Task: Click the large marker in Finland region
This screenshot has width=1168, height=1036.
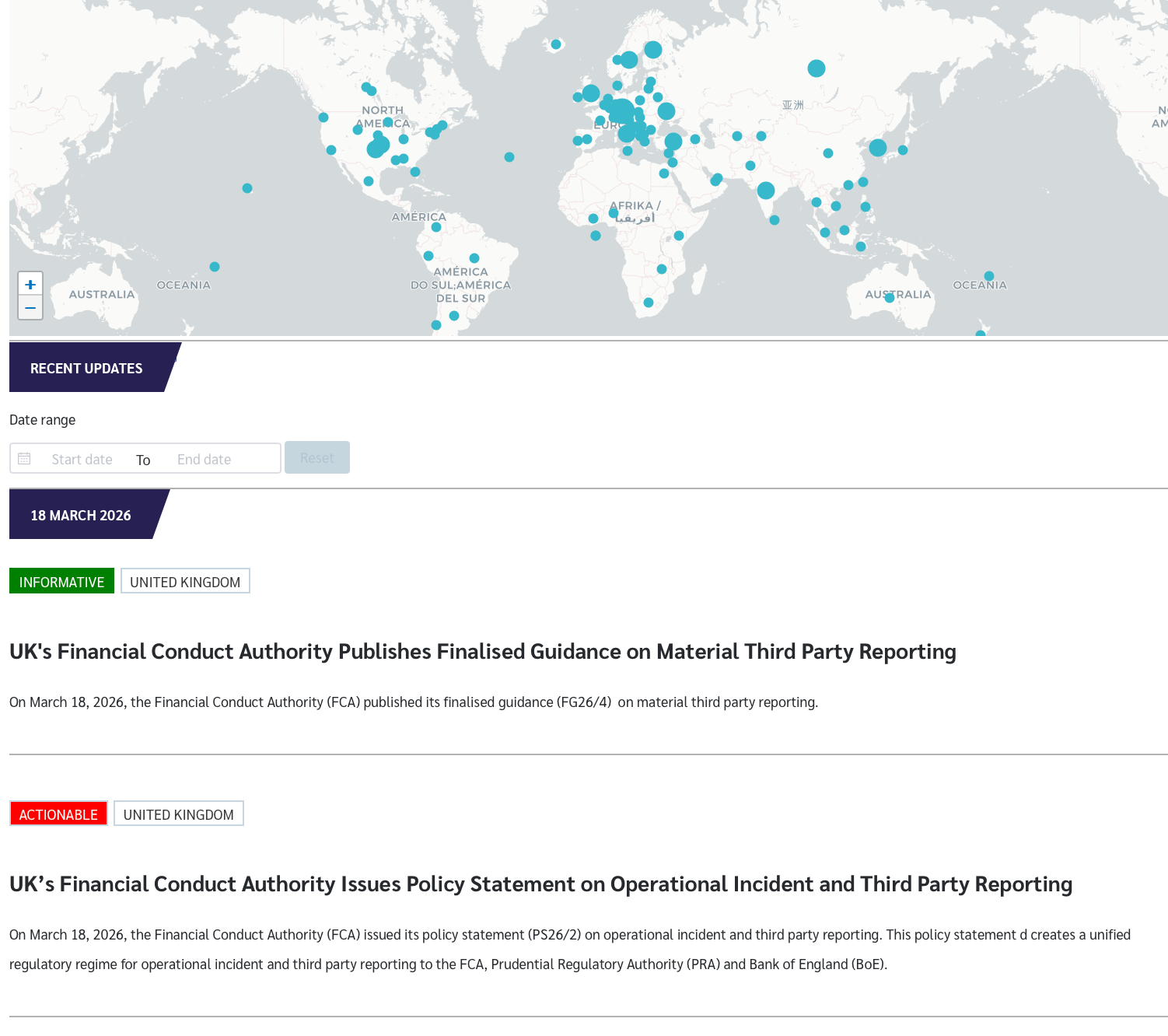Action: click(653, 50)
